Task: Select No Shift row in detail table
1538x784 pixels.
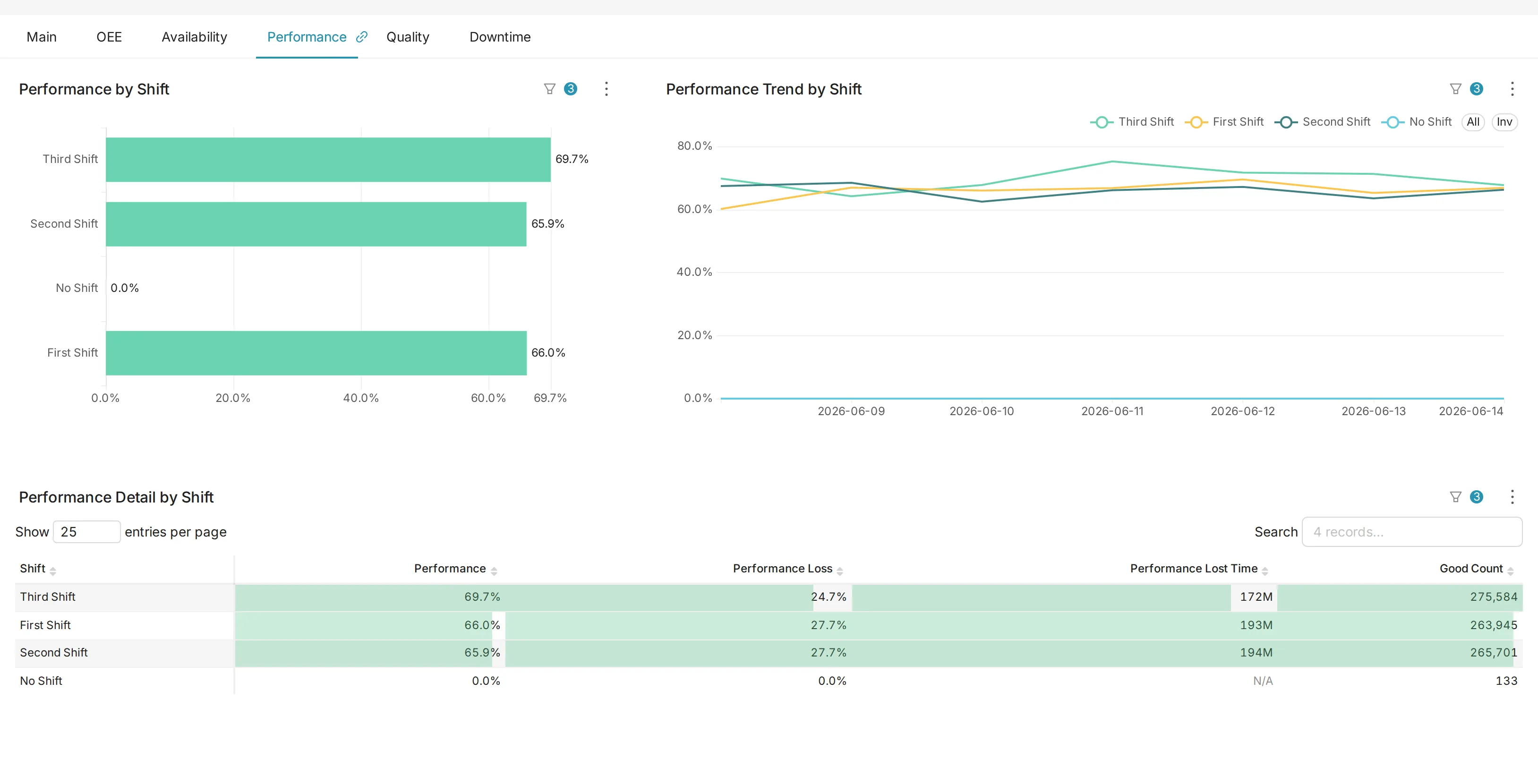Action: 769,681
